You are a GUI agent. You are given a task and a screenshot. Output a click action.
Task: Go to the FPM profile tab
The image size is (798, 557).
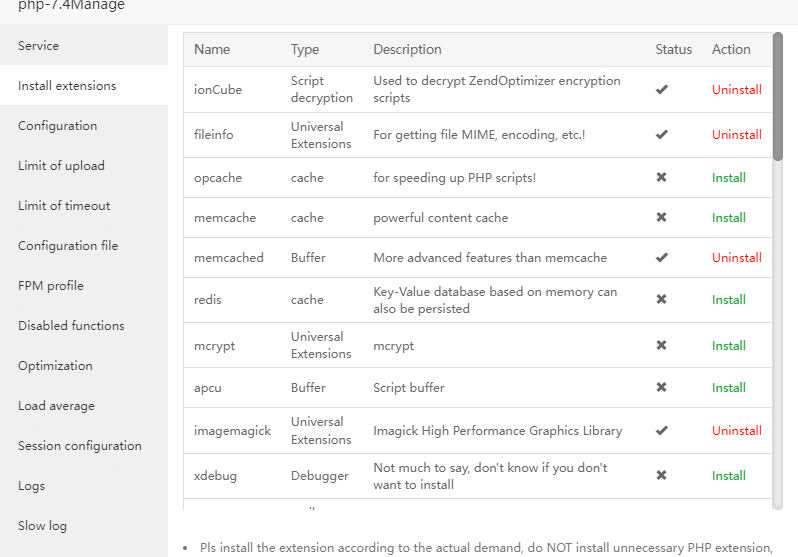coord(51,286)
